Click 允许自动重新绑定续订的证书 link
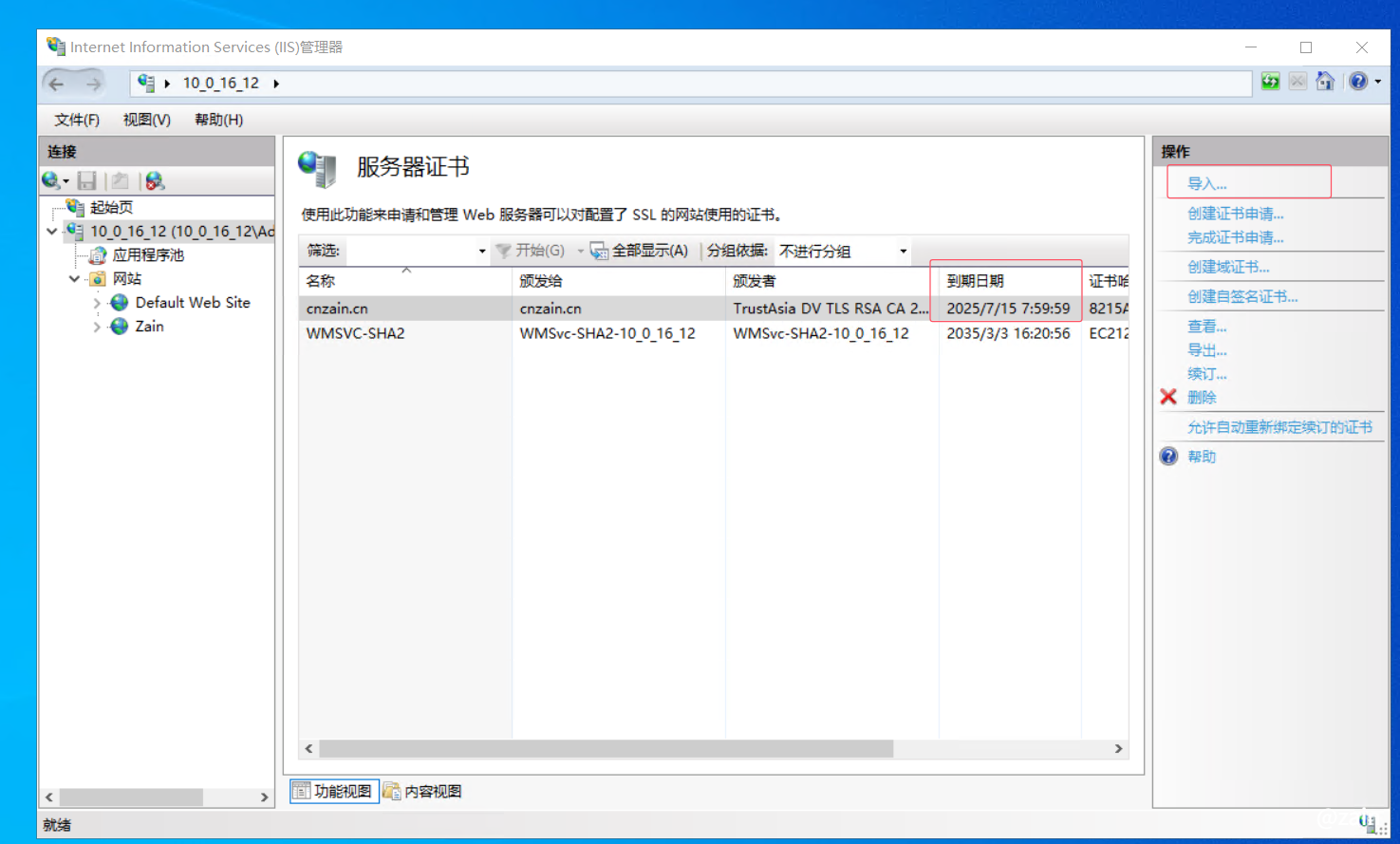The width and height of the screenshot is (1400, 844). [x=1279, y=427]
